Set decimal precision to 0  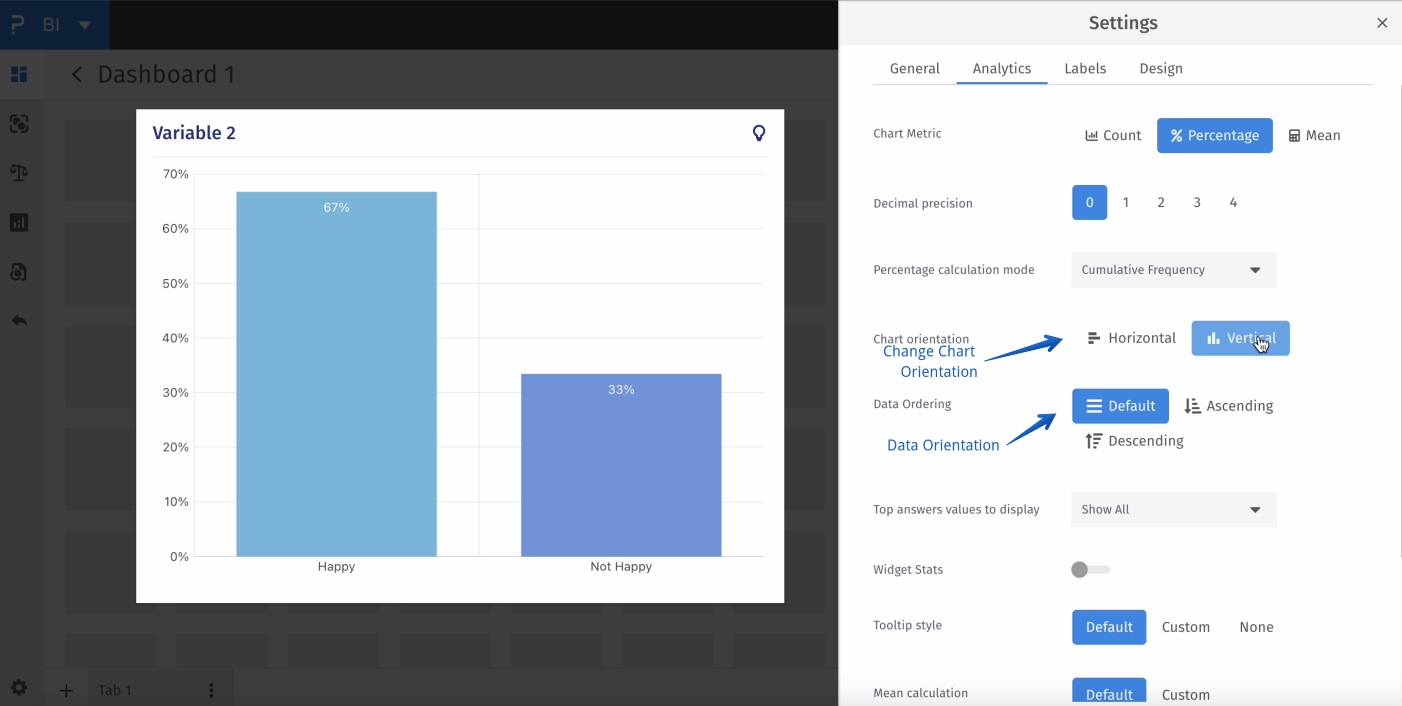1090,202
